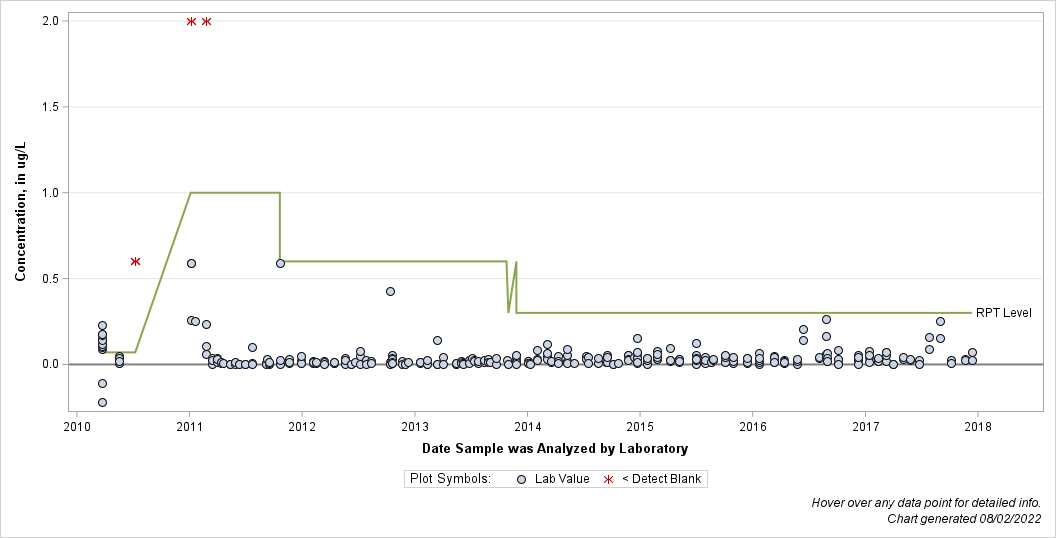Click the 2011 x-axis tick label
The image size is (1056, 538).
coord(189,426)
